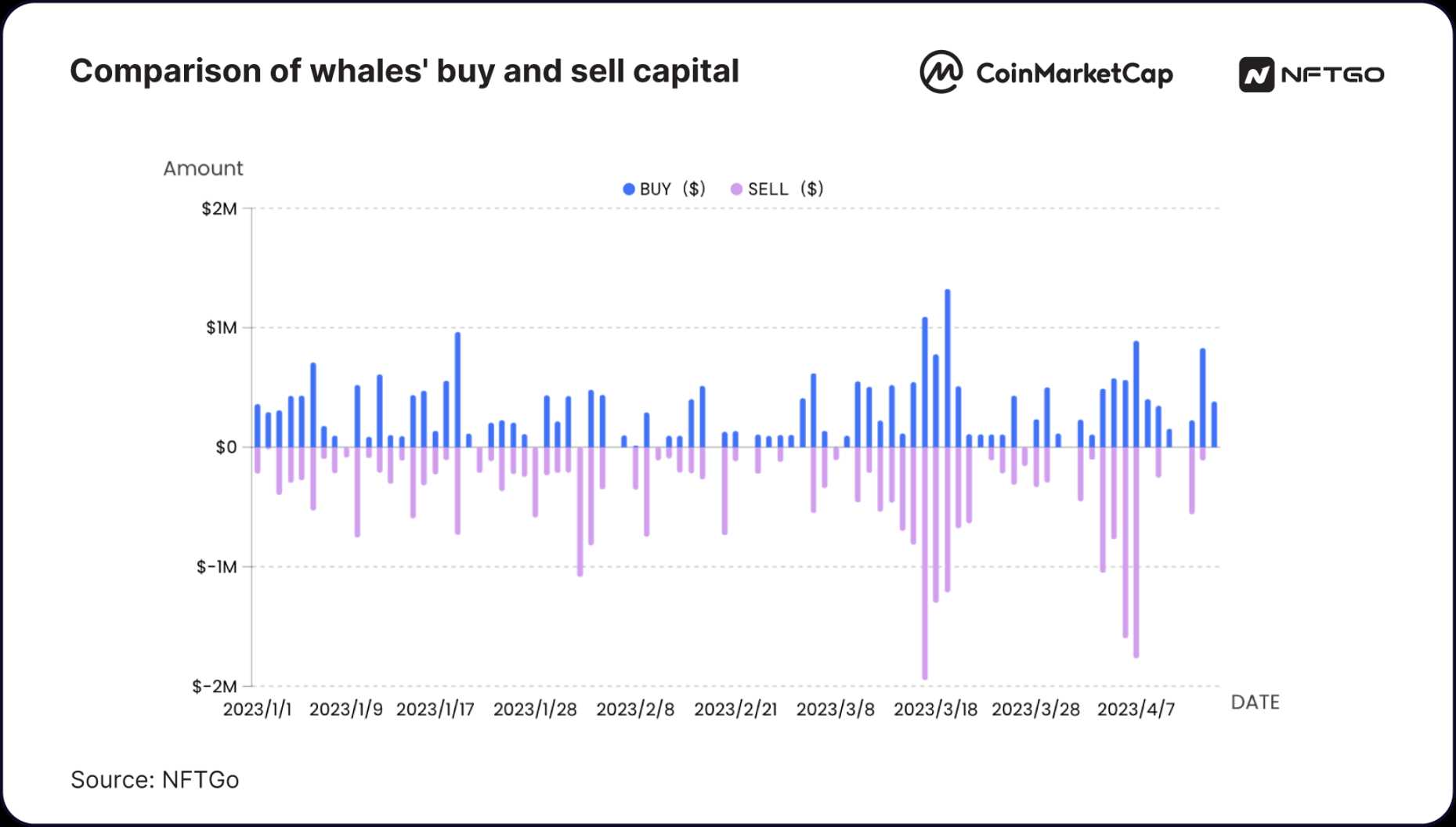Screen dimensions: 1456x827
Task: Click the CoinMarketCap wordmark text
Action: click(1074, 74)
